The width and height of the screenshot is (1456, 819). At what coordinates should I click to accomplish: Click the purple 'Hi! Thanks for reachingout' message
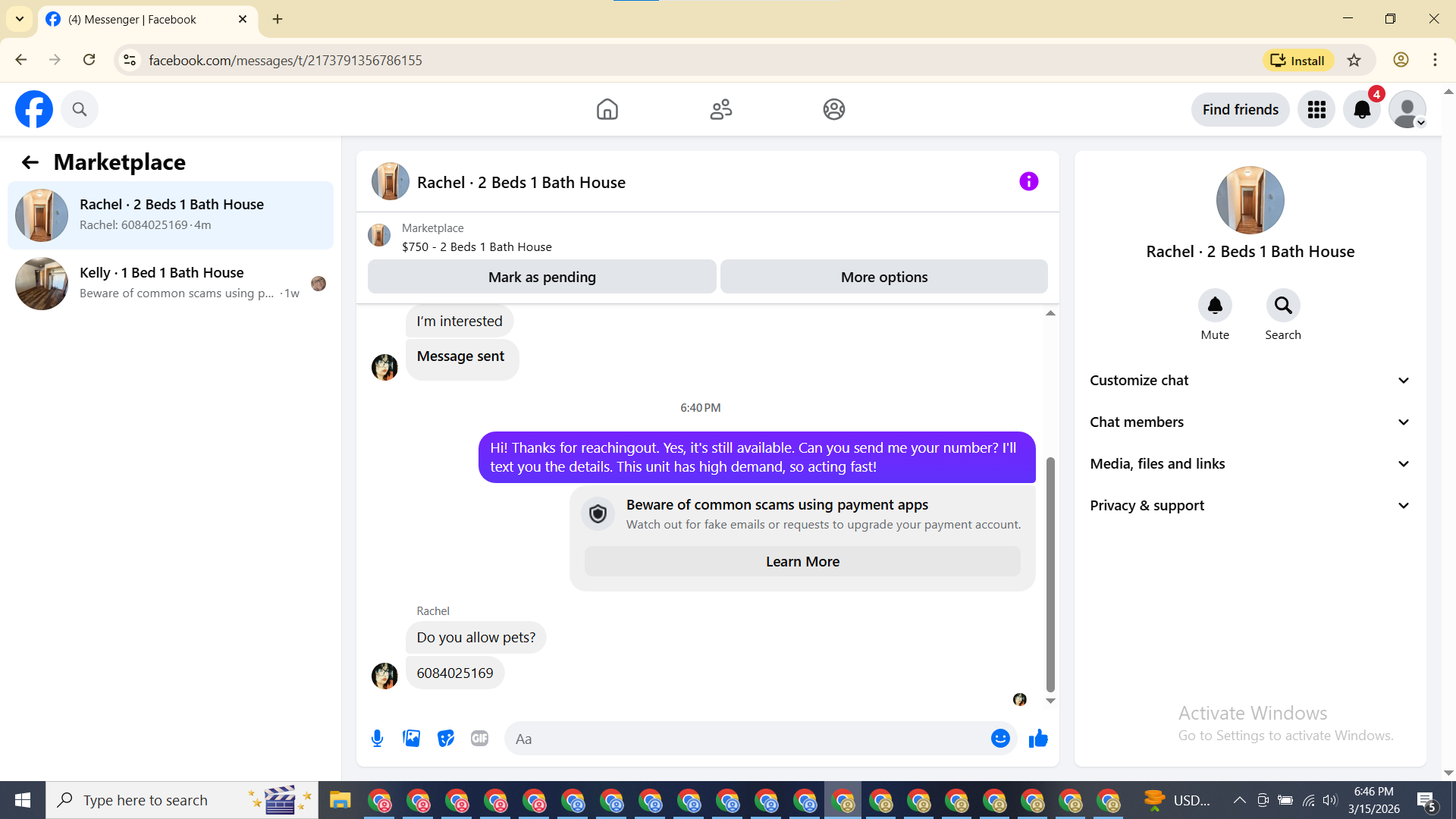pyautogui.click(x=757, y=457)
